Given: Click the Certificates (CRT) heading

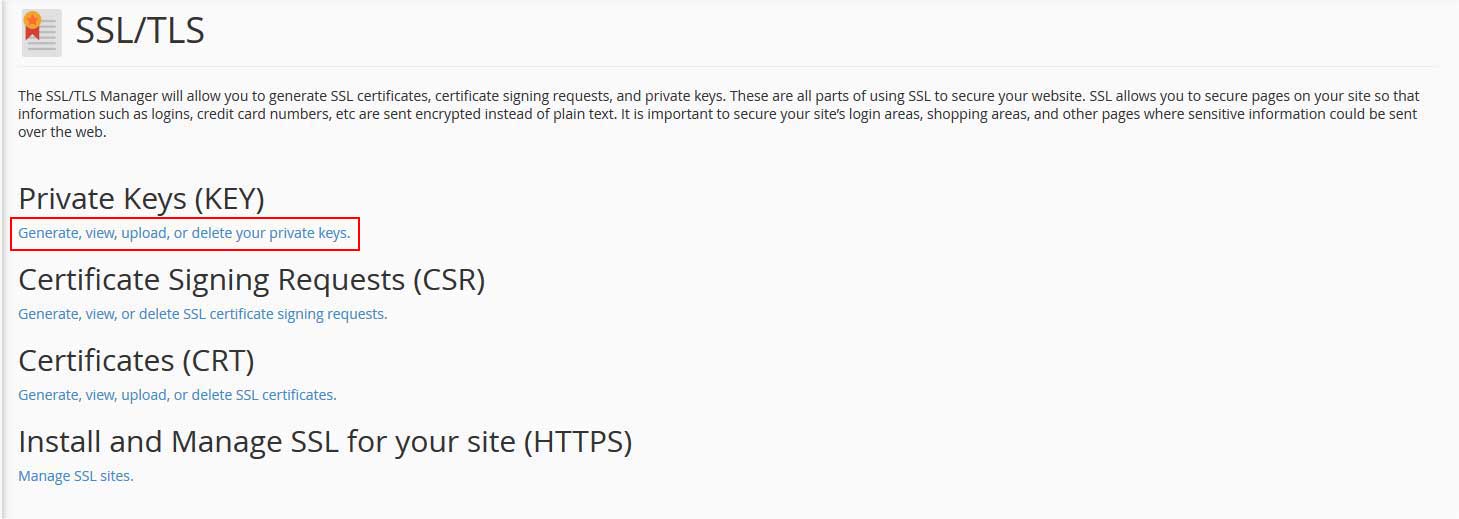Looking at the screenshot, I should [136, 360].
